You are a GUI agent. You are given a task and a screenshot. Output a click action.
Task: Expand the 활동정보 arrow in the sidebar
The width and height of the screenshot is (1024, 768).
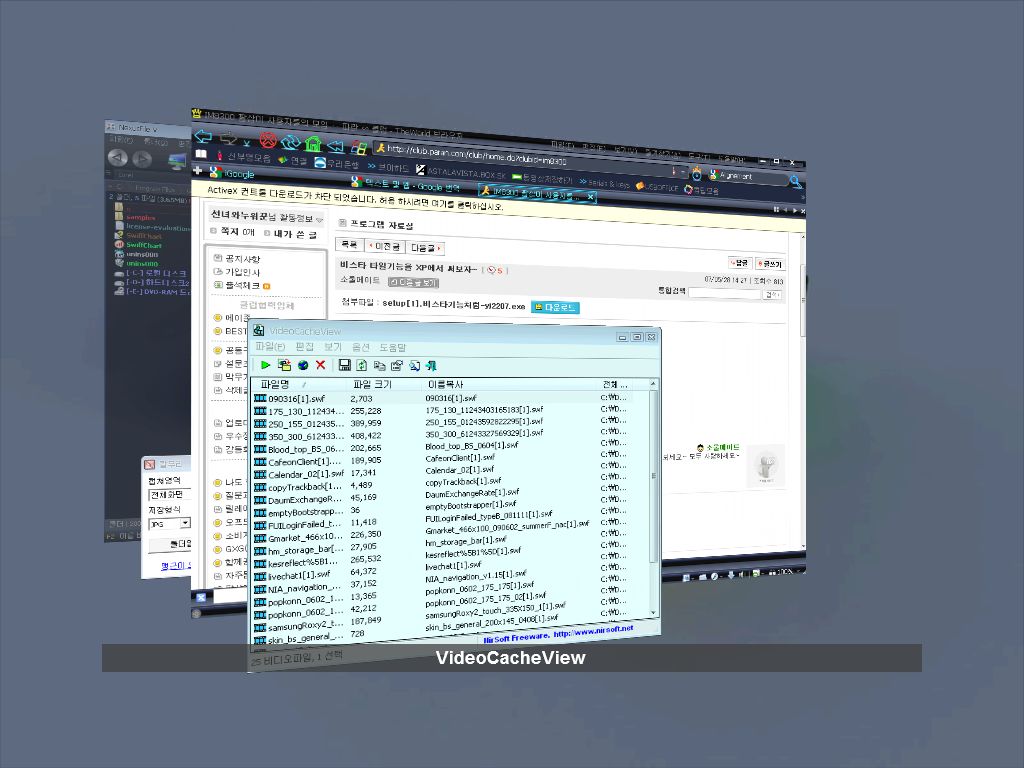319,219
